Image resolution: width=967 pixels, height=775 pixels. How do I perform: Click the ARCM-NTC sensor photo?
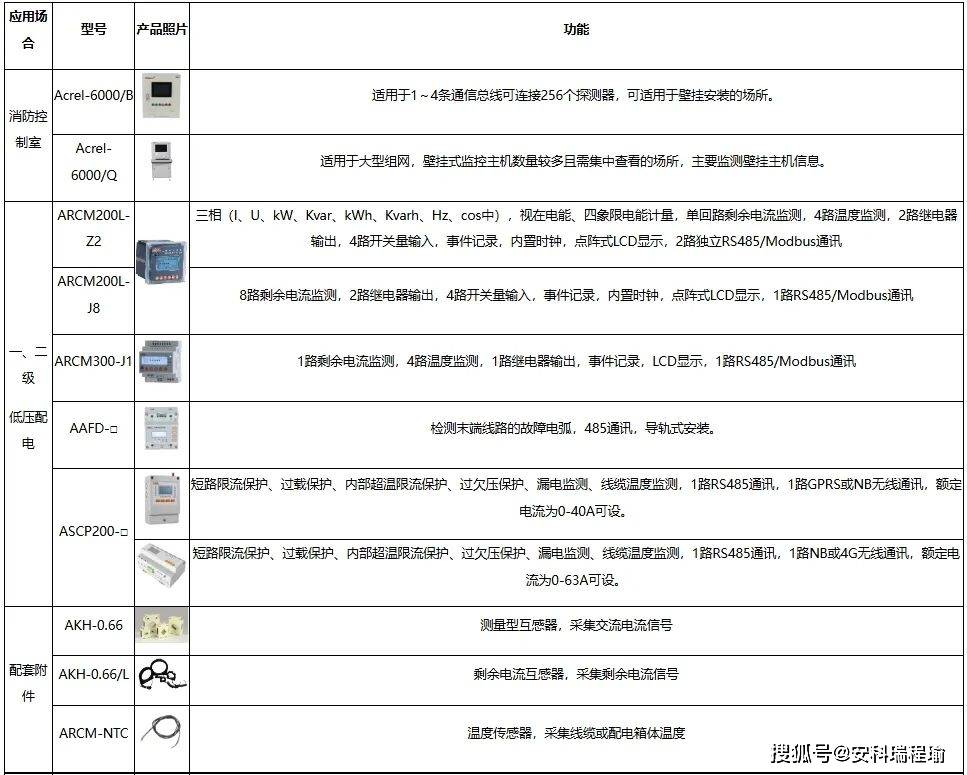[162, 729]
